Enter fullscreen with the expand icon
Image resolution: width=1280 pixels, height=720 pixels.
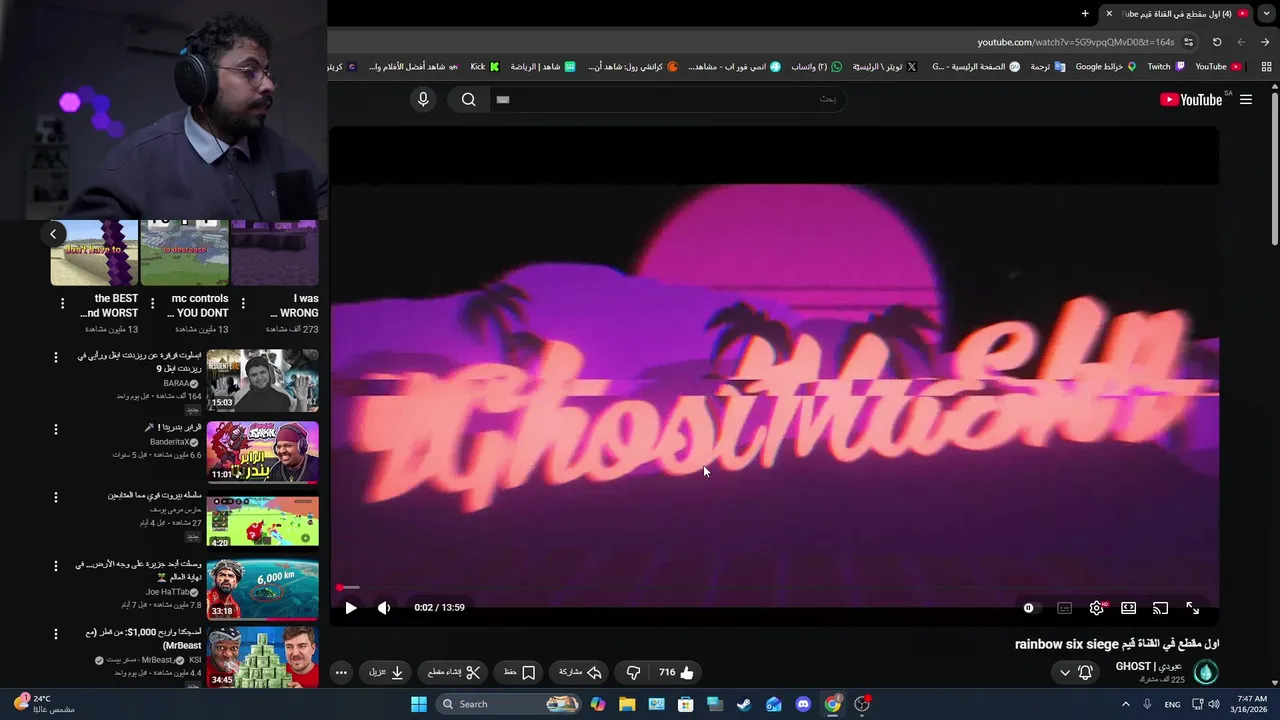1193,608
